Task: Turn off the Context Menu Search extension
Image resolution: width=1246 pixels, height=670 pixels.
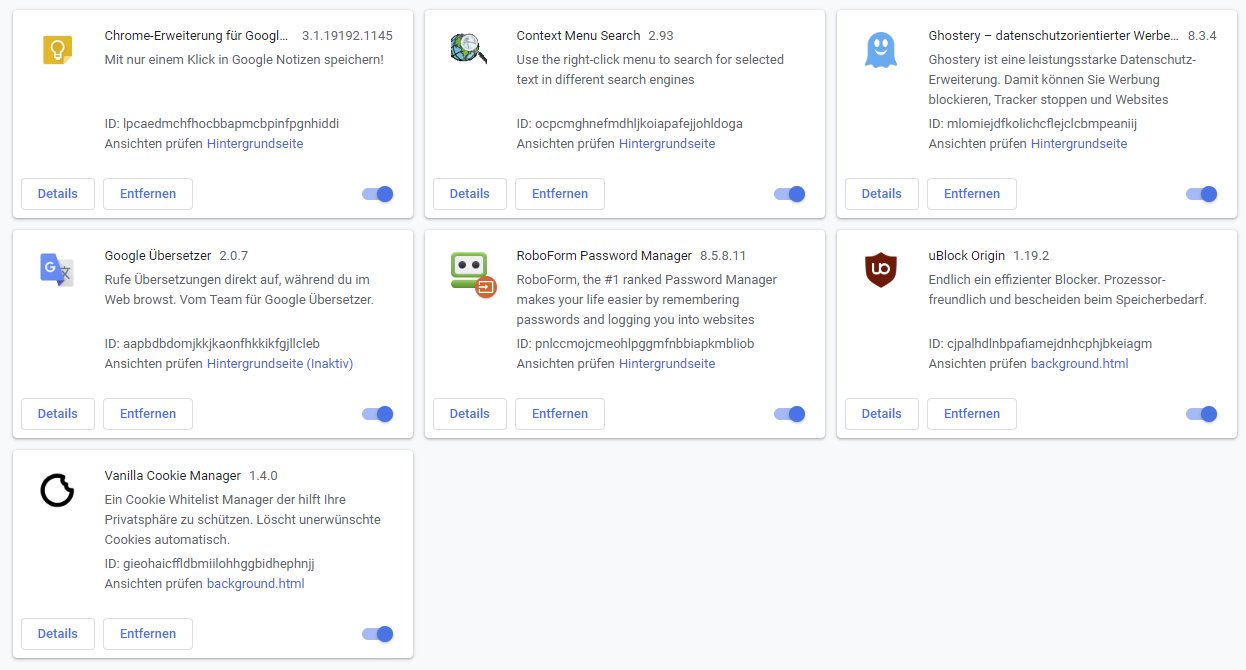Action: click(790, 194)
